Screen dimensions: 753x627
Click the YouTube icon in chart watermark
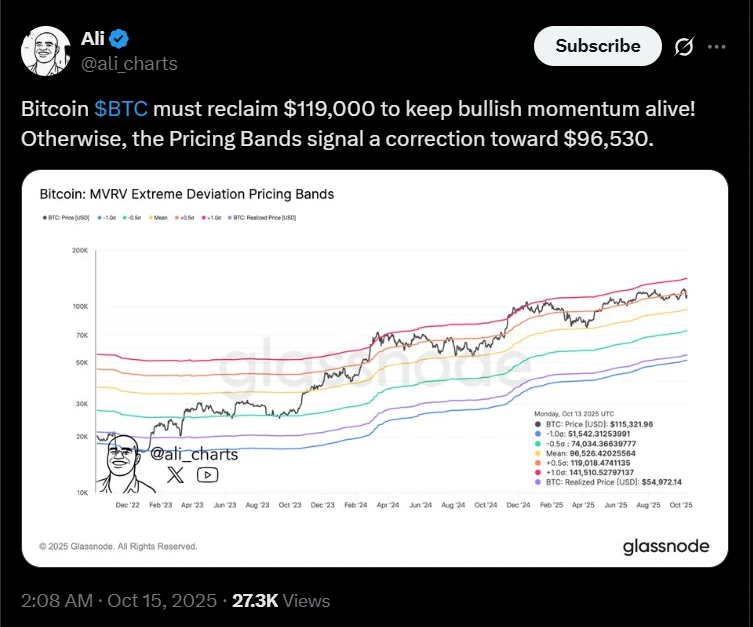[x=207, y=474]
